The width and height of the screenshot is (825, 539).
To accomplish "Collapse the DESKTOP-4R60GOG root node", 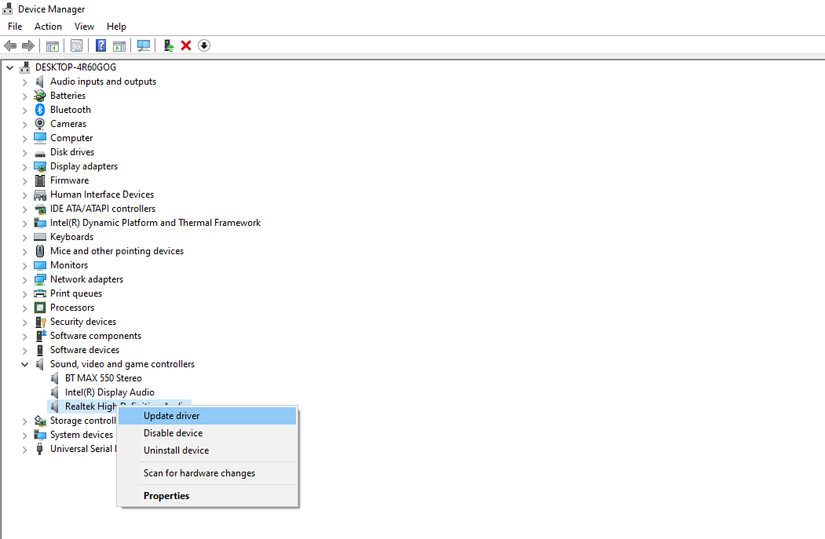I will [9, 67].
